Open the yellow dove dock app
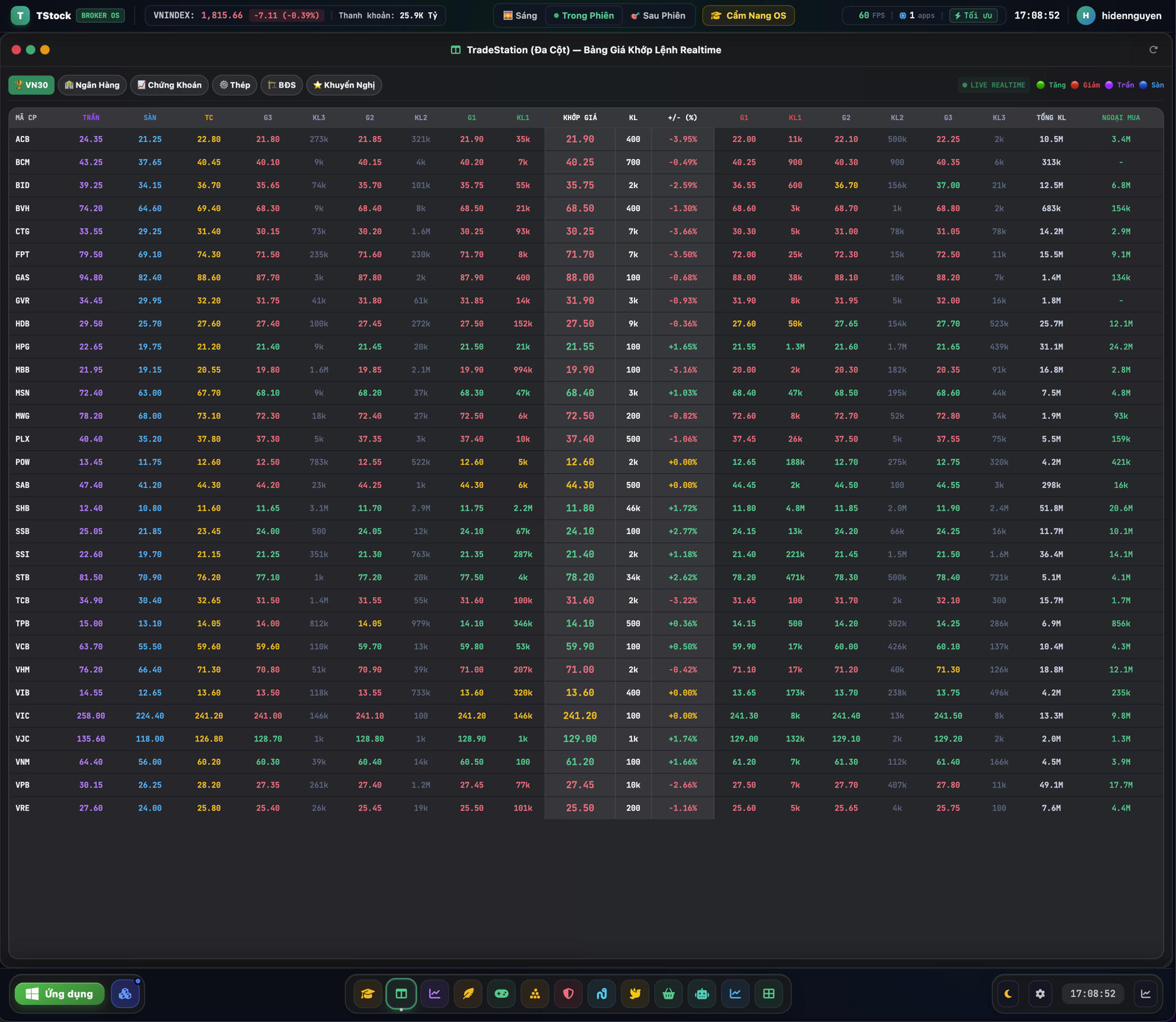The width and height of the screenshot is (1176, 1022). pos(635,994)
